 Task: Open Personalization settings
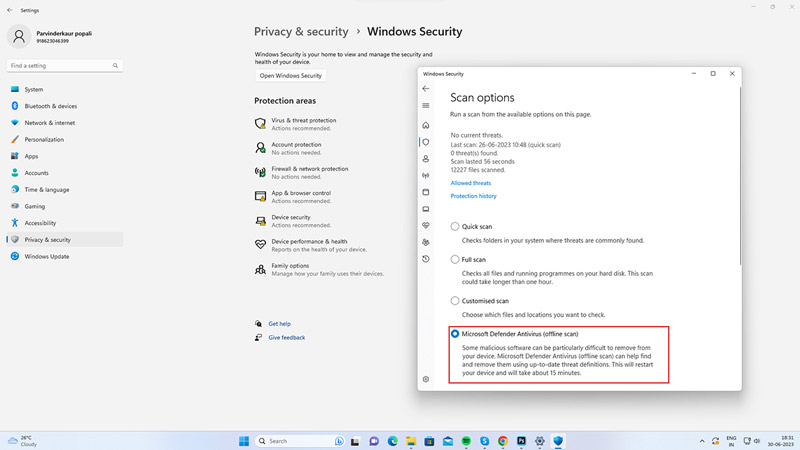tap(65, 139)
